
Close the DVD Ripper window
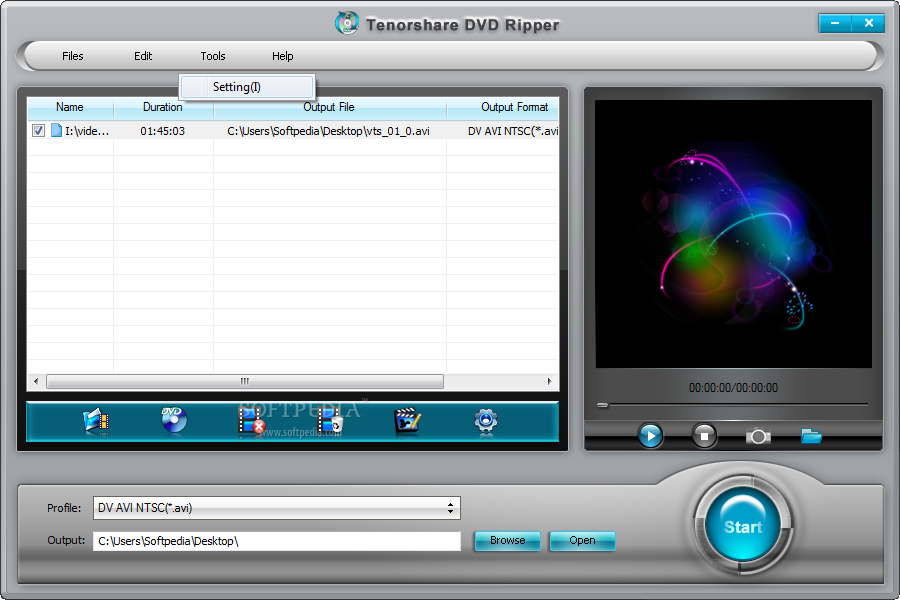pyautogui.click(x=868, y=23)
